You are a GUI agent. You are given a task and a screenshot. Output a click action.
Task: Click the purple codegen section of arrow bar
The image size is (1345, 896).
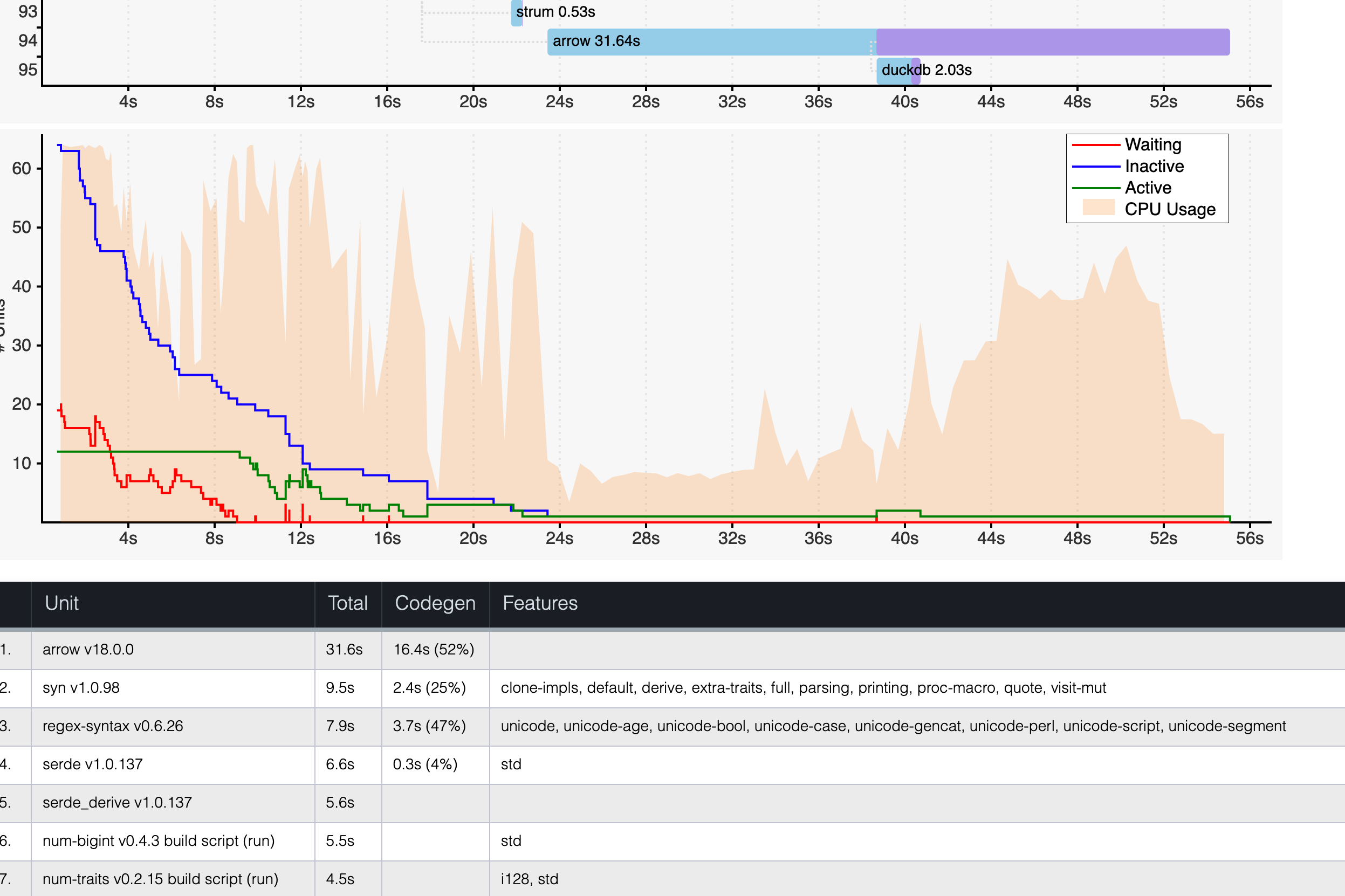pyautogui.click(x=1052, y=42)
